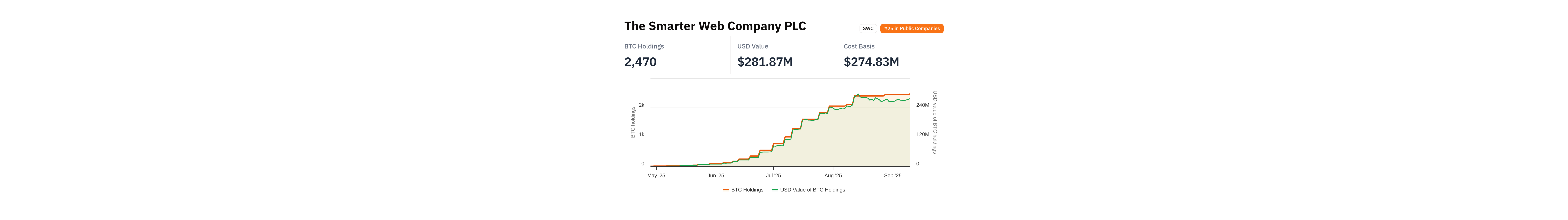Click the SWC ticker badge
Viewport: 1568px width, 220px height.
click(867, 29)
